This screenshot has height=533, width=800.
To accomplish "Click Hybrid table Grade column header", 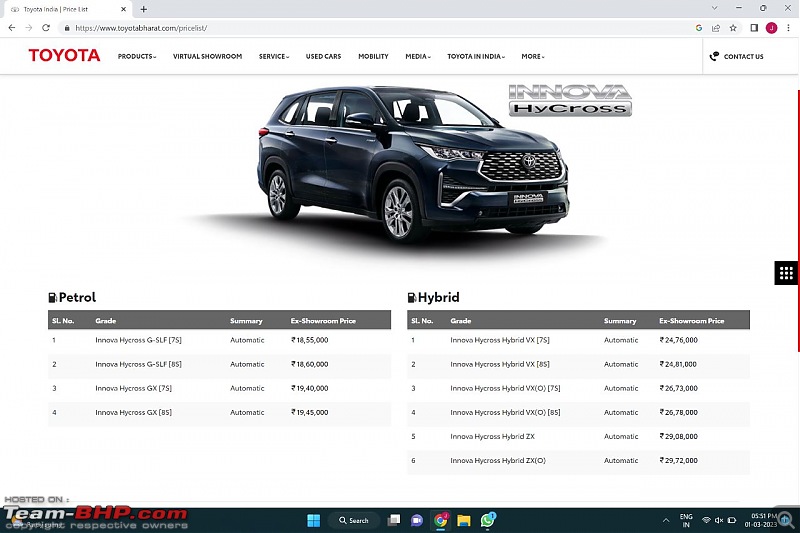I will click(461, 321).
